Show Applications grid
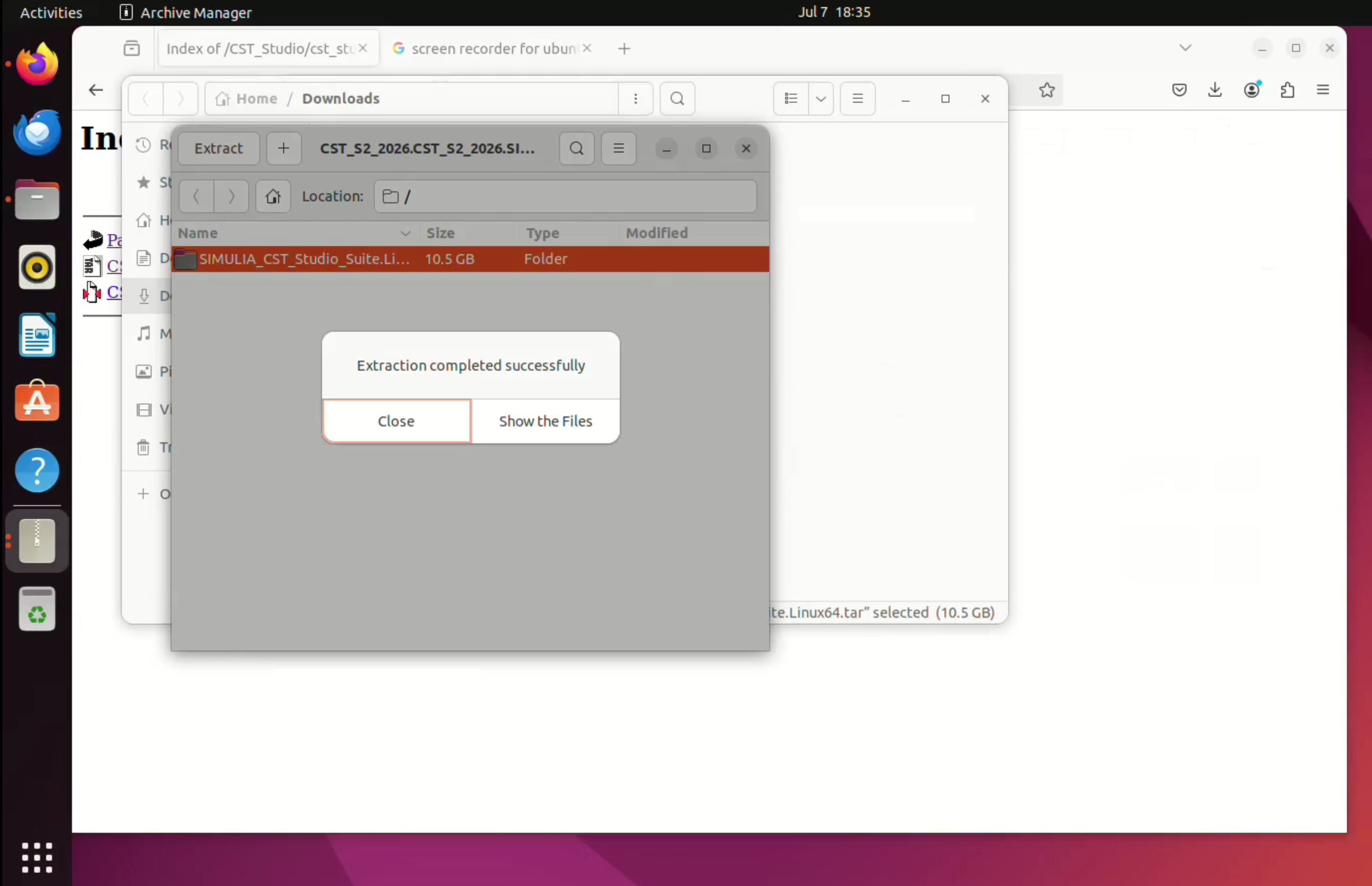Screen dimensions: 1372x886 pyautogui.click(x=37, y=858)
